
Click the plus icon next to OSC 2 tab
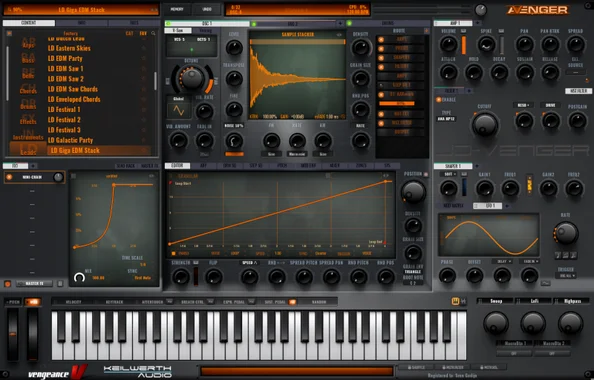pyautogui.click(x=340, y=23)
